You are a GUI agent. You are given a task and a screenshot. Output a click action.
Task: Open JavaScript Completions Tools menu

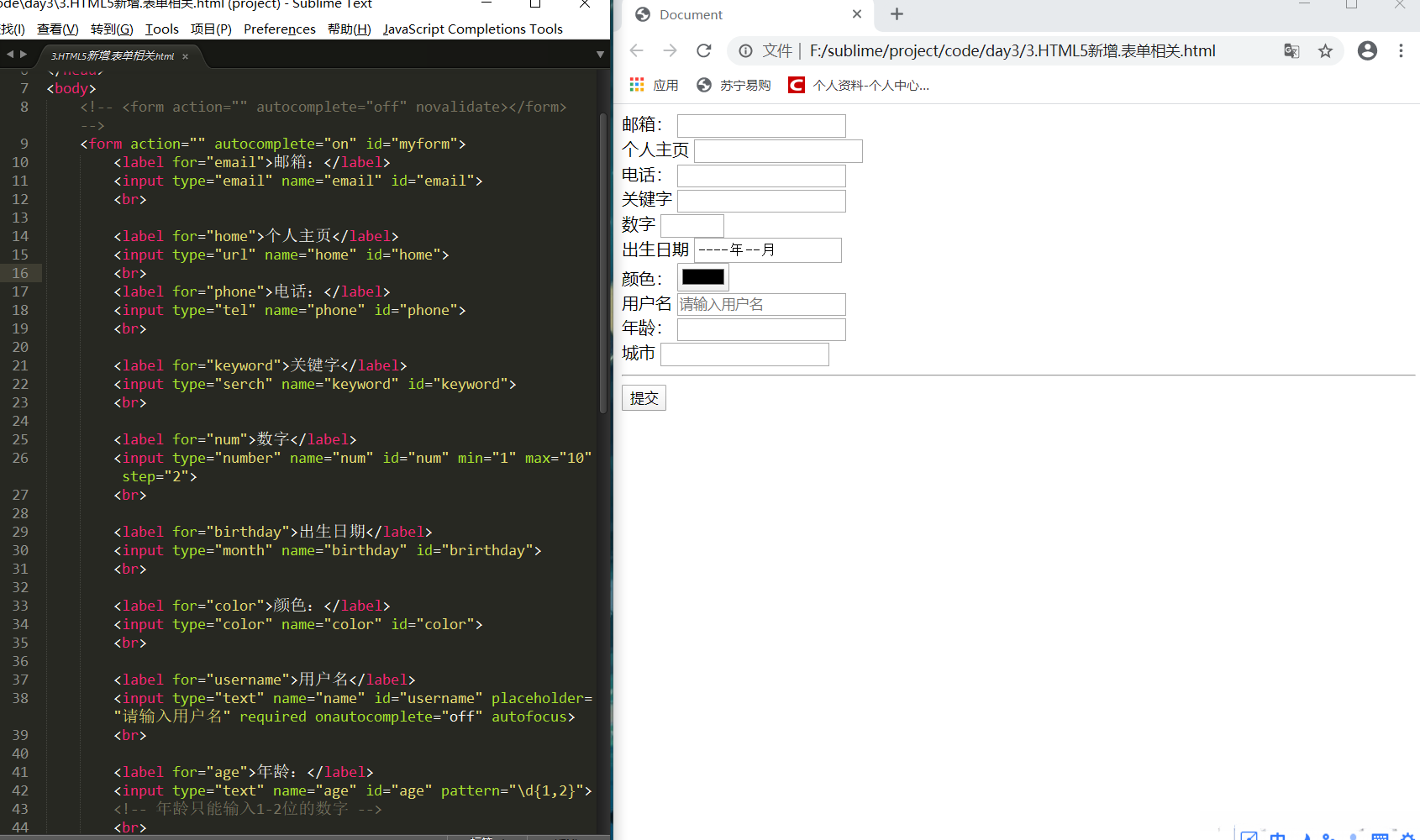[473, 29]
